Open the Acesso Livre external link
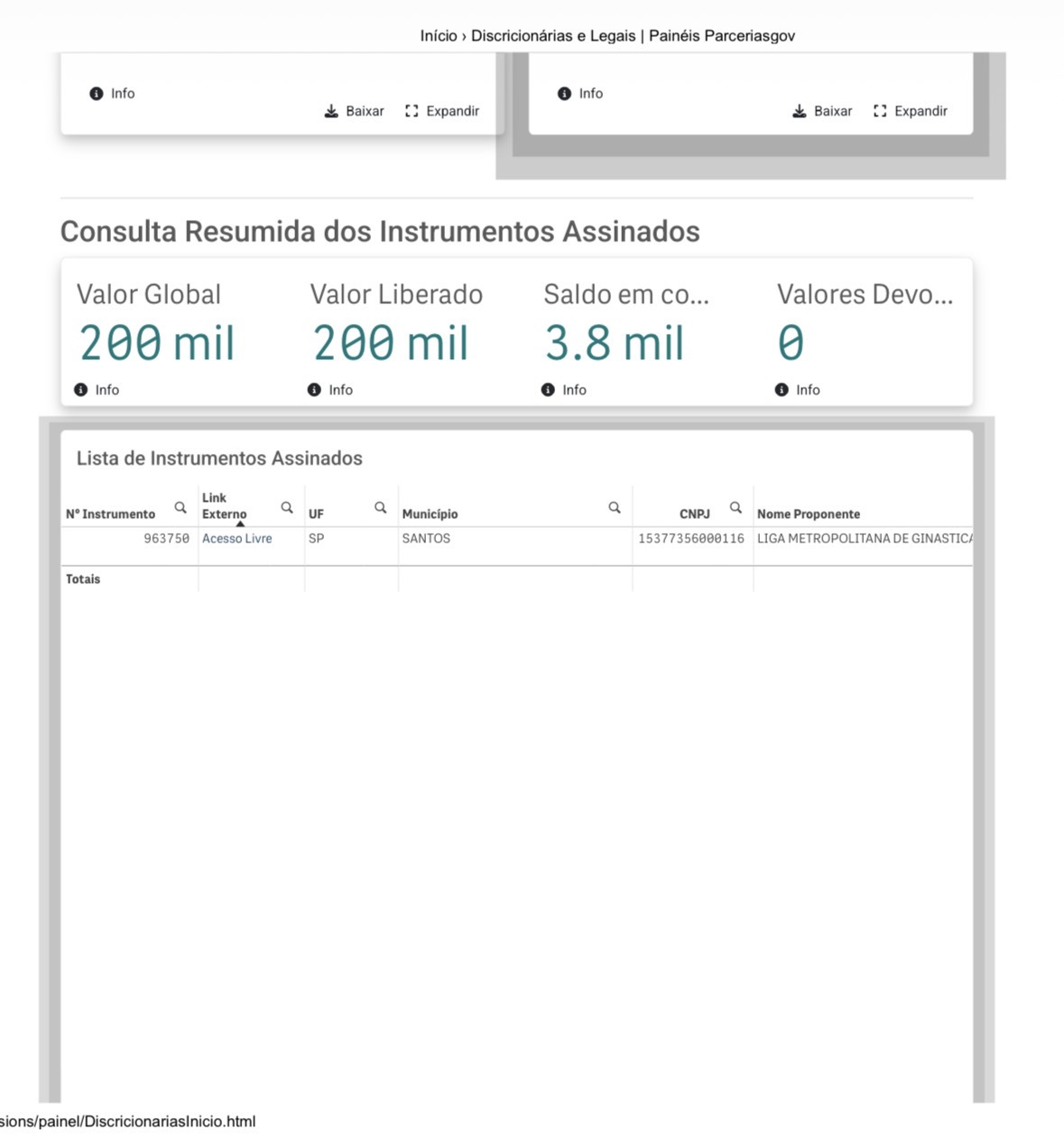This screenshot has width=1064, height=1138. tap(236, 539)
